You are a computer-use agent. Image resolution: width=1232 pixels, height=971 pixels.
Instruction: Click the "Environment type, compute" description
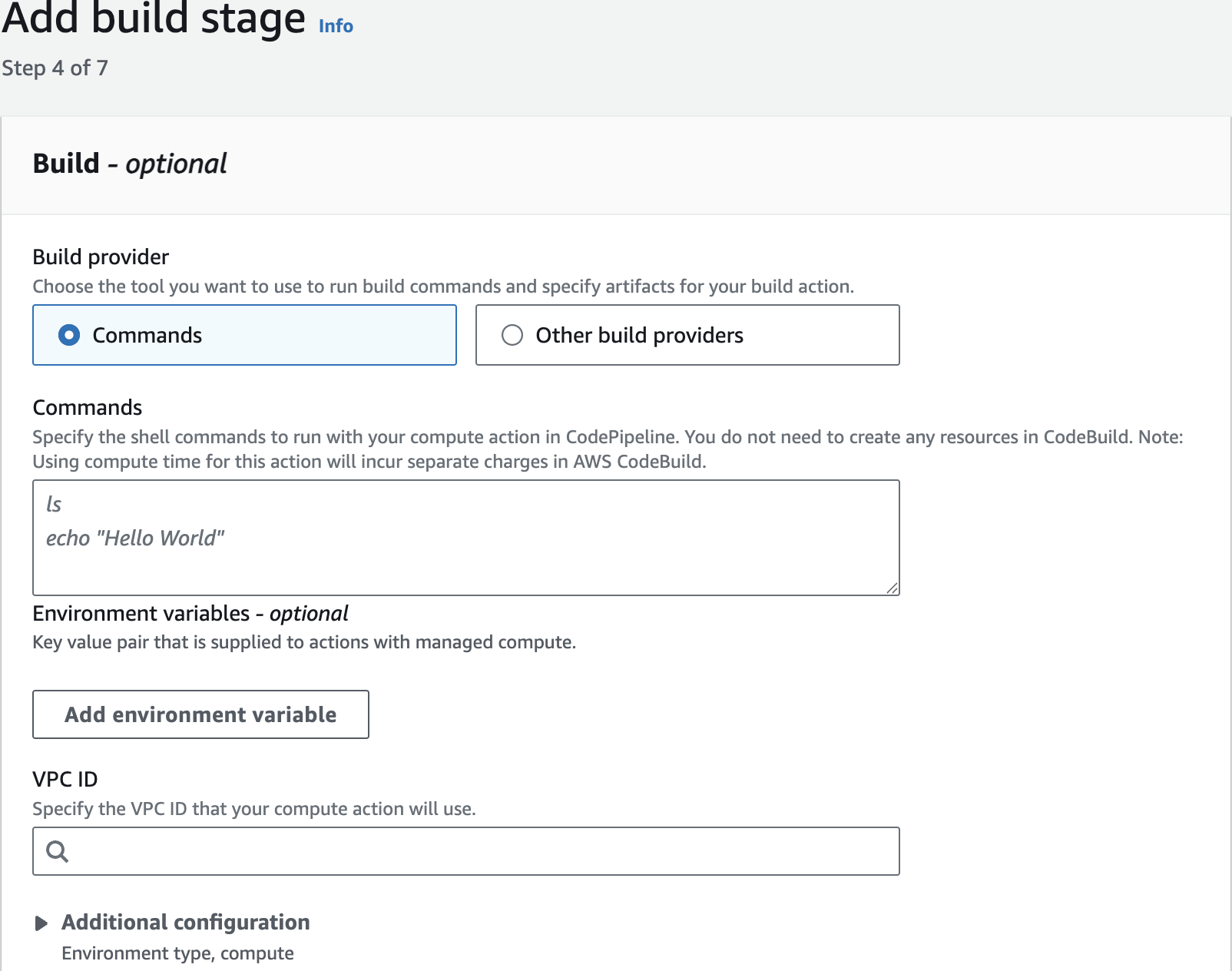click(x=177, y=953)
